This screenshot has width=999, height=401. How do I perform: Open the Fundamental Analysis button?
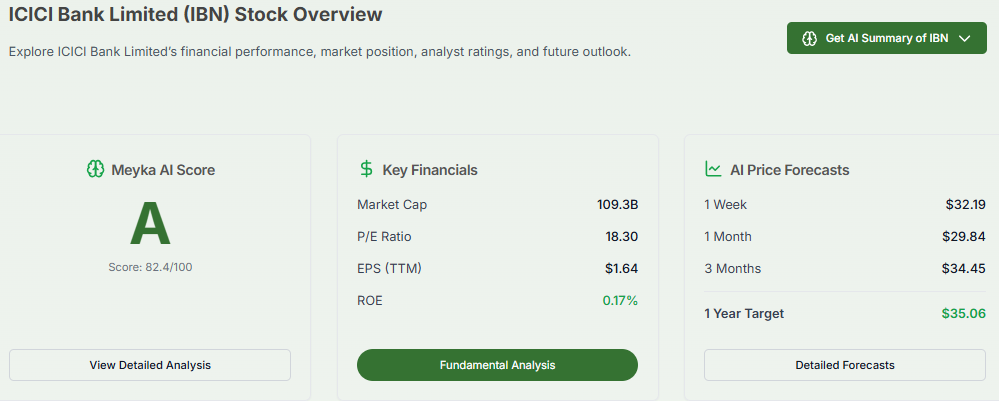[x=497, y=365]
